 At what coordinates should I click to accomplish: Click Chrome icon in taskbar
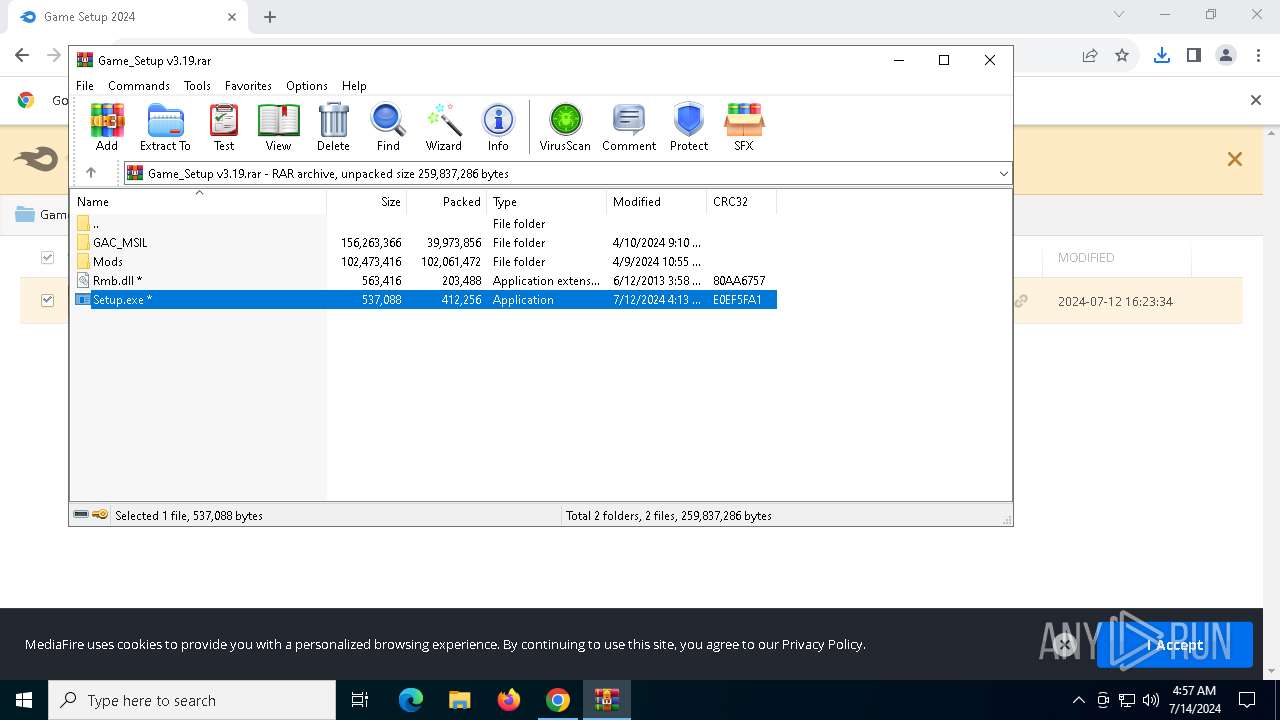click(x=558, y=700)
